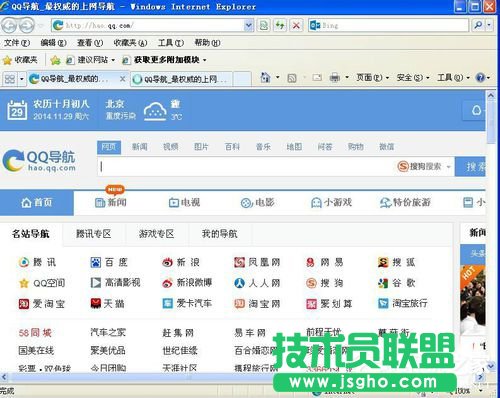
Task: Select the 地图 search category tab
Action: click(294, 147)
